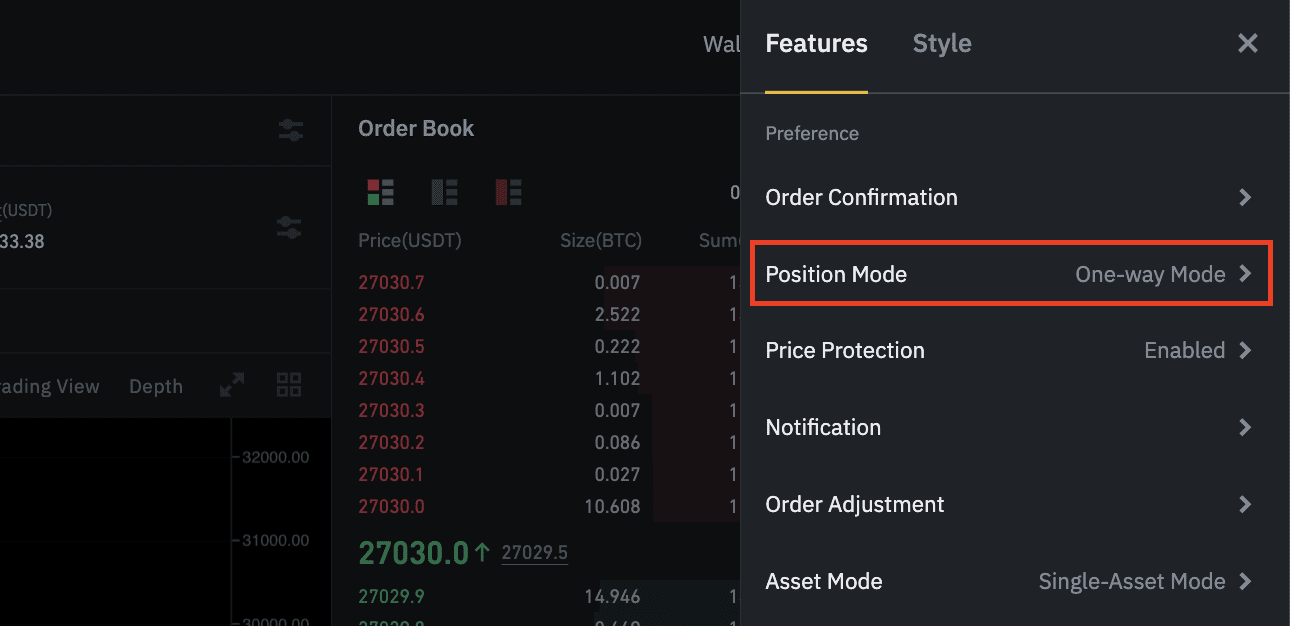This screenshot has width=1290, height=626.
Task: Click the underlined 27029.5 mark price
Action: 534,553
